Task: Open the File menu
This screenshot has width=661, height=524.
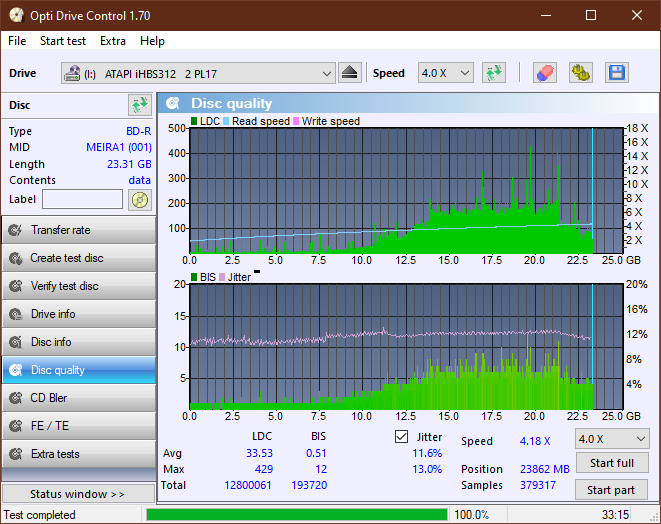Action: pyautogui.click(x=17, y=41)
